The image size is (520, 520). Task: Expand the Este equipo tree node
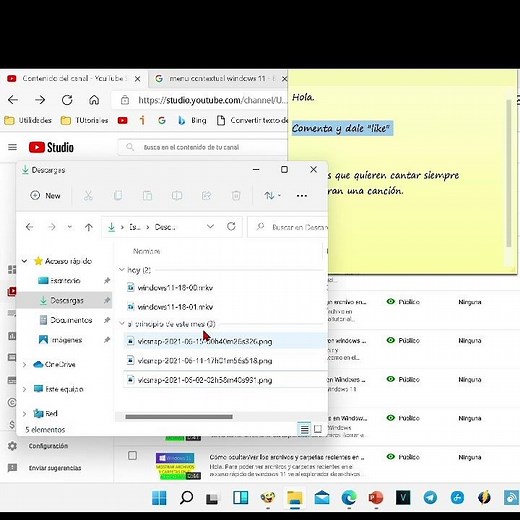[24, 389]
